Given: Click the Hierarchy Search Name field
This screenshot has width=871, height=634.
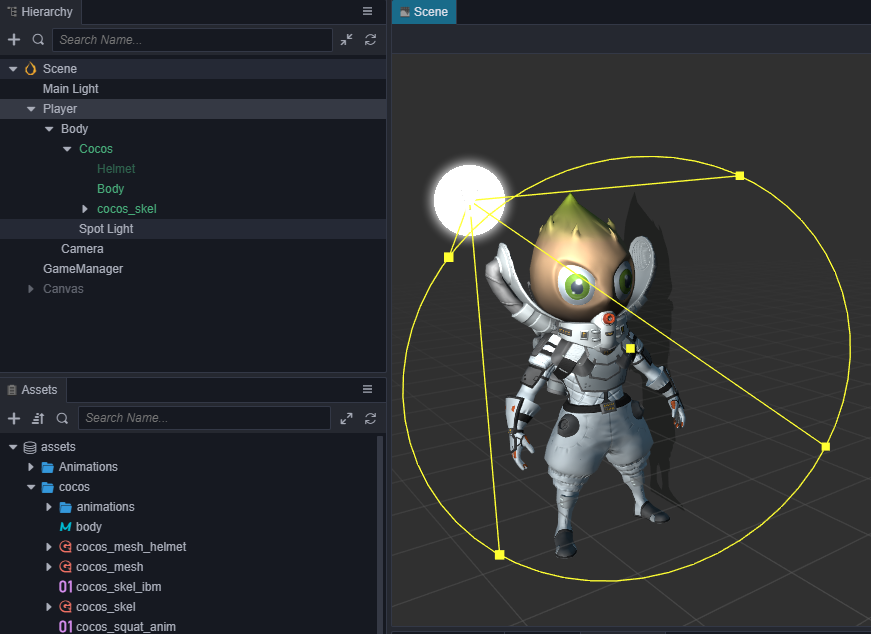Looking at the screenshot, I should [192, 40].
